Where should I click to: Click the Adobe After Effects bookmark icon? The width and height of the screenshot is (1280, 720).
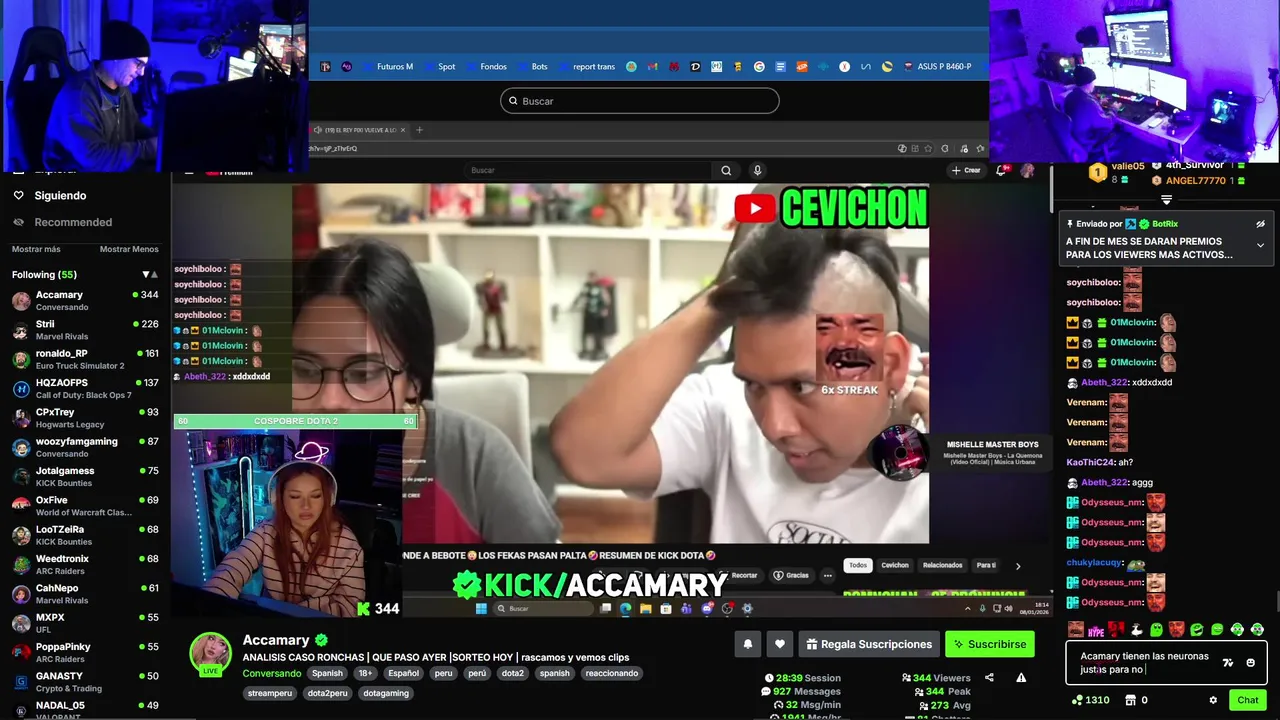click(x=347, y=67)
